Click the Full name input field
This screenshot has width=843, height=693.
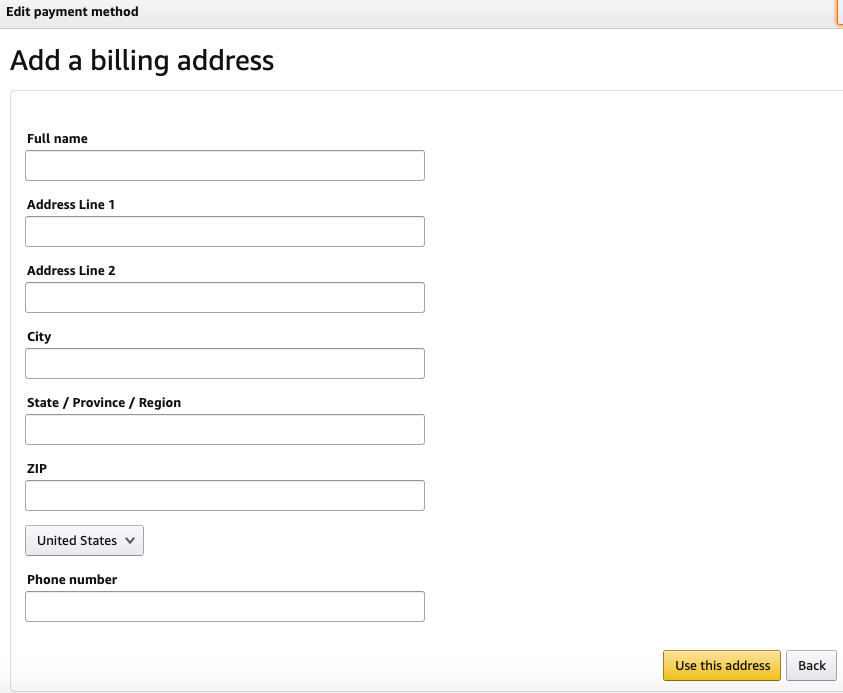tap(224, 165)
